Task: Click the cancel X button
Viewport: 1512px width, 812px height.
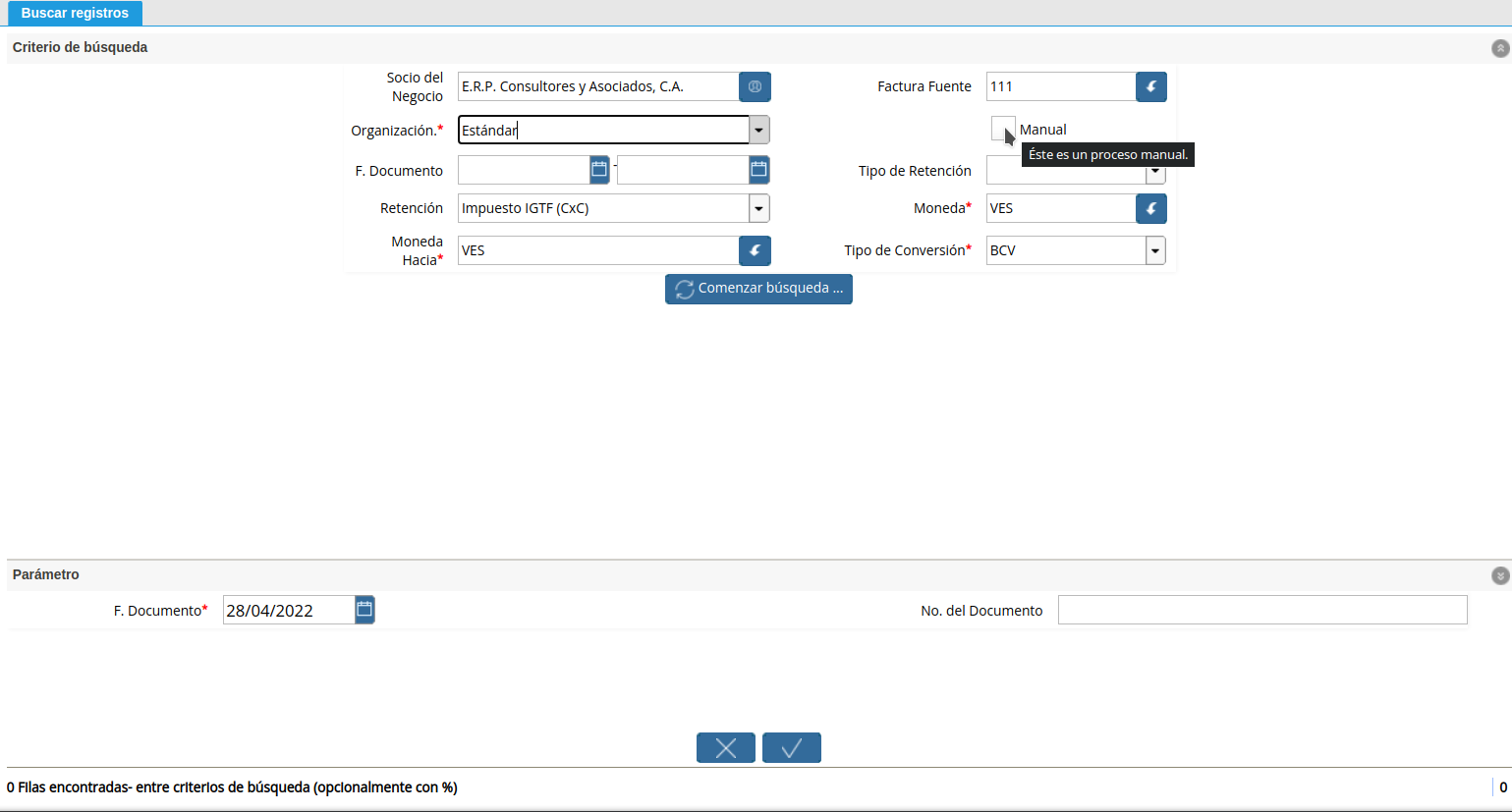Action: (726, 748)
